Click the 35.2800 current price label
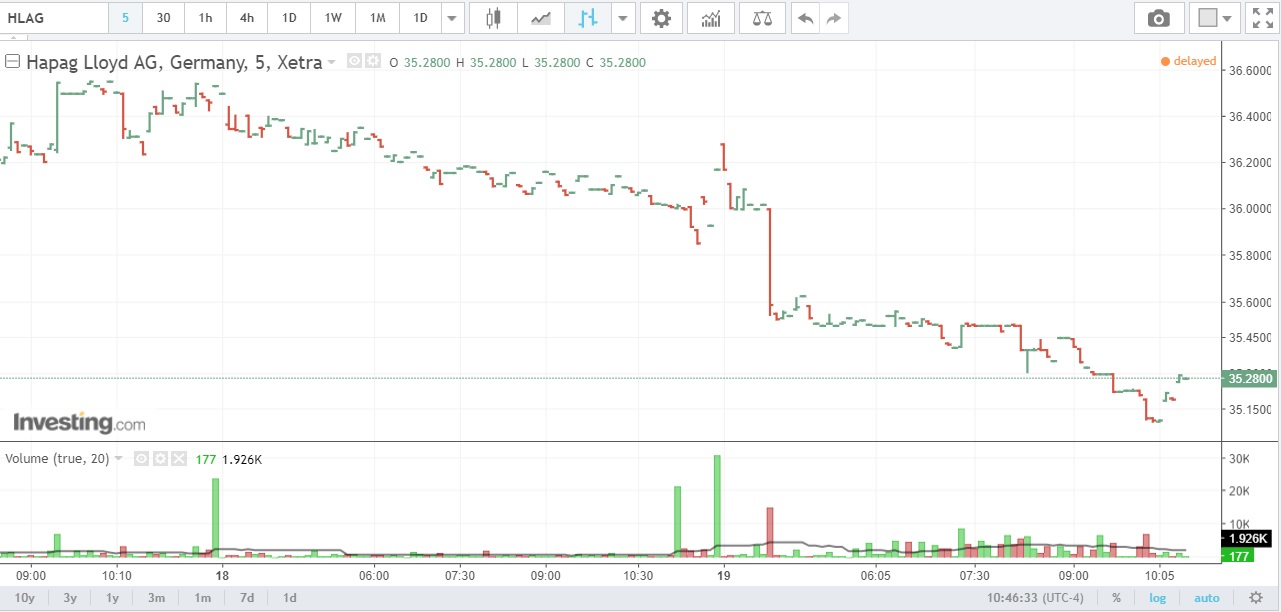 click(x=1250, y=378)
